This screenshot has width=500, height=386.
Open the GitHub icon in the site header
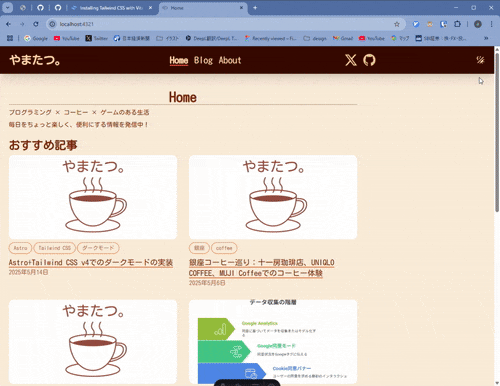pos(369,60)
